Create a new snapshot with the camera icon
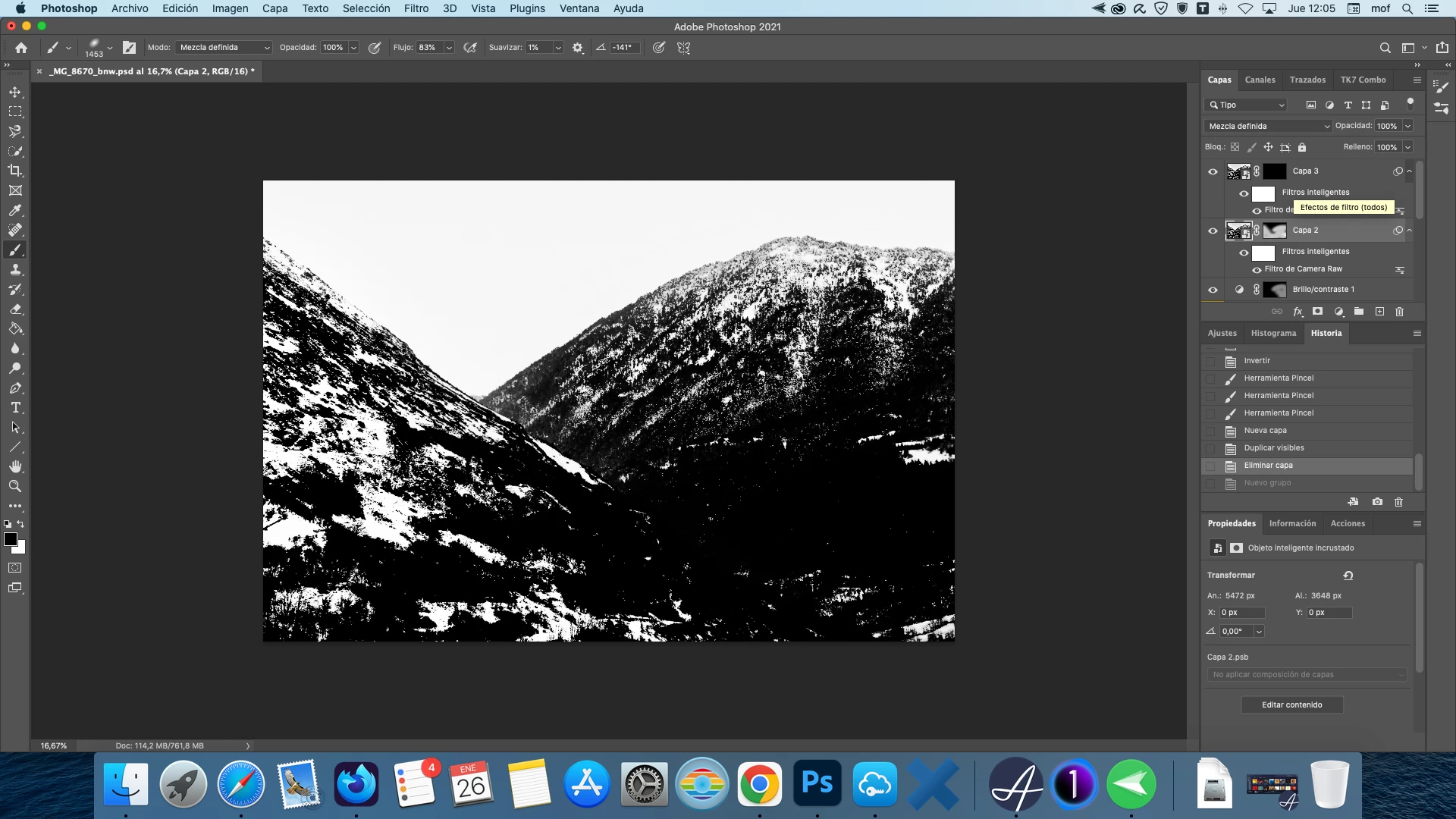1456x819 pixels. click(x=1377, y=502)
